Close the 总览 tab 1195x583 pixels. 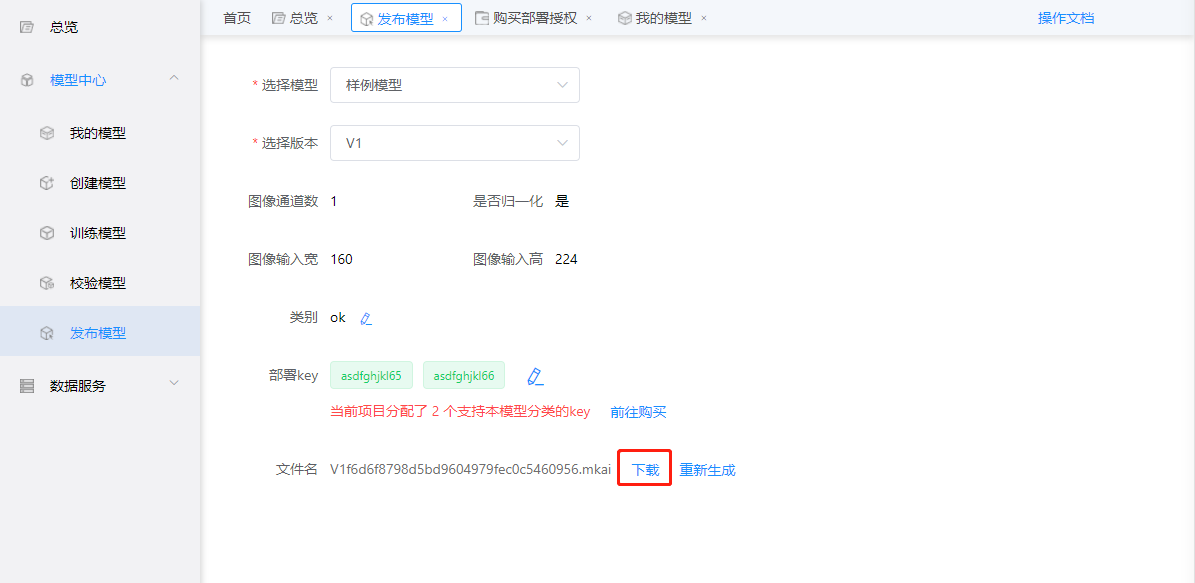pyautogui.click(x=329, y=18)
